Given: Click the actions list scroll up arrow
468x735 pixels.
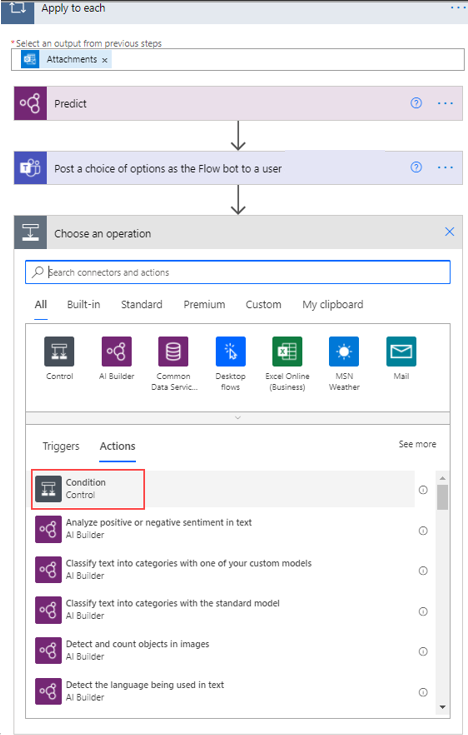Looking at the screenshot, I should coord(442,478).
